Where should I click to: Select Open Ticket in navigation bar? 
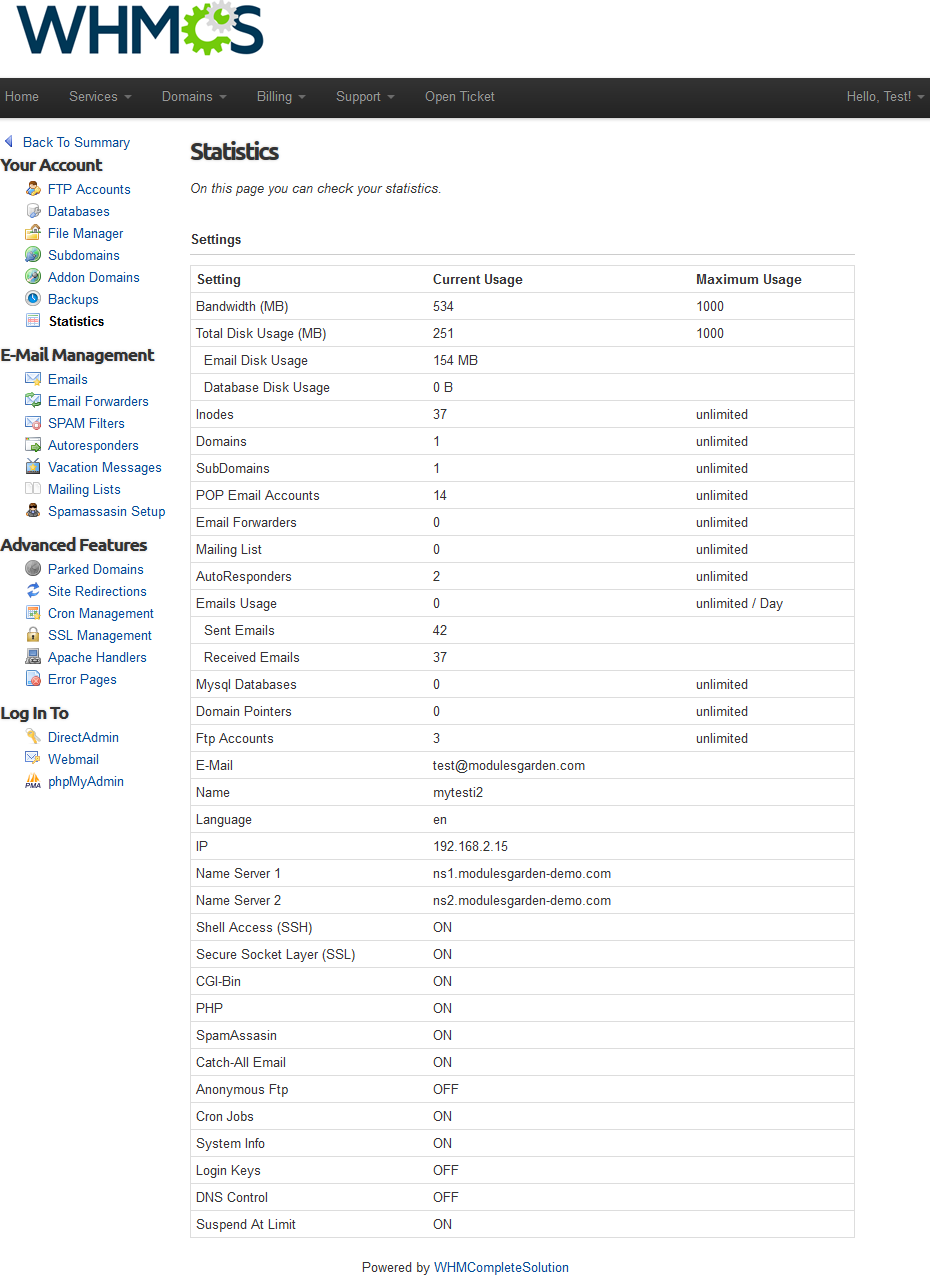(x=460, y=97)
